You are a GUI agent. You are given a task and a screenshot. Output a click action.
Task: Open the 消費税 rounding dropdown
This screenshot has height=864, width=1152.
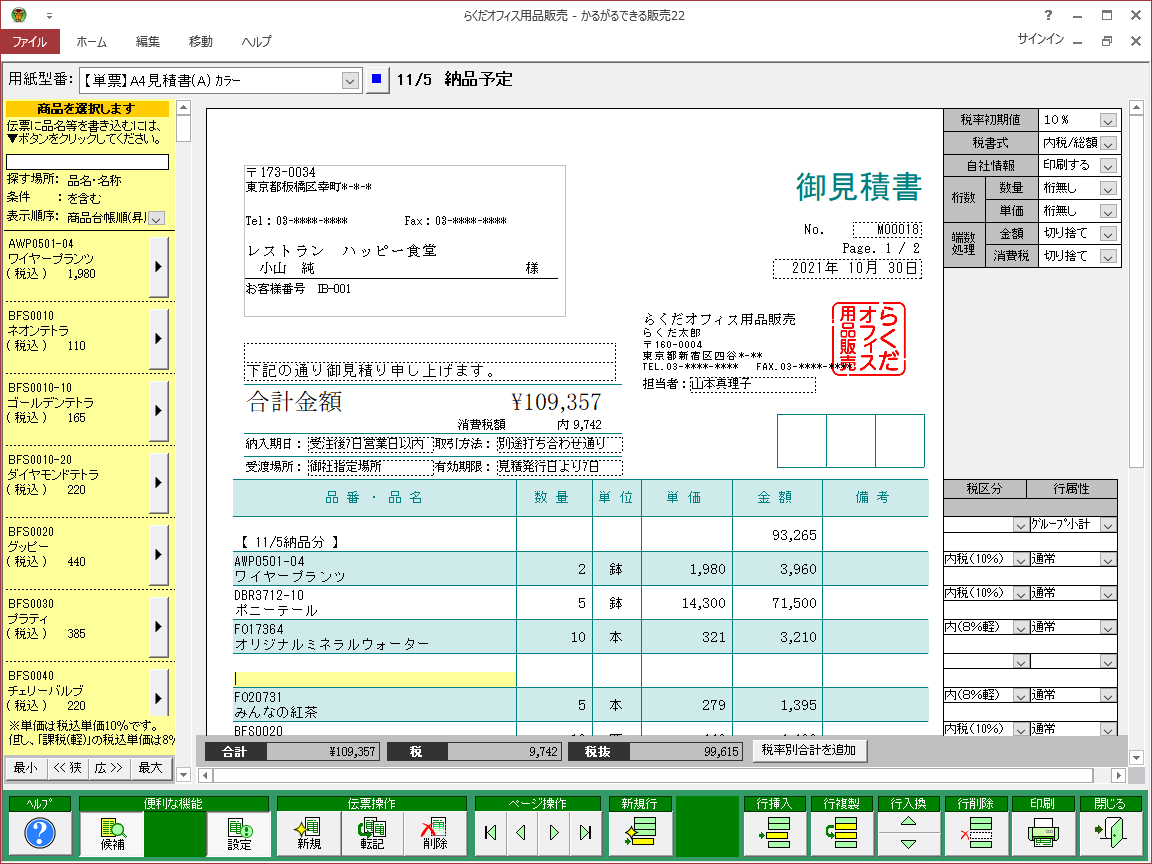[x=1108, y=256]
